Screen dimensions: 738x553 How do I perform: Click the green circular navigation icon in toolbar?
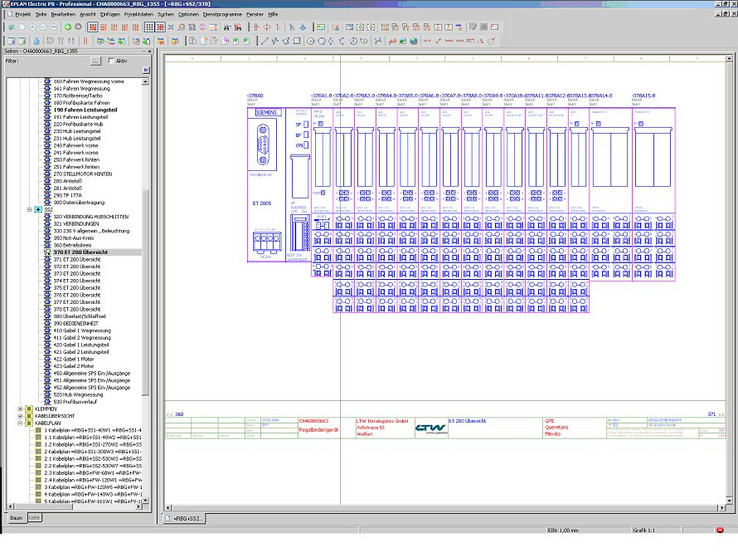click(67, 27)
